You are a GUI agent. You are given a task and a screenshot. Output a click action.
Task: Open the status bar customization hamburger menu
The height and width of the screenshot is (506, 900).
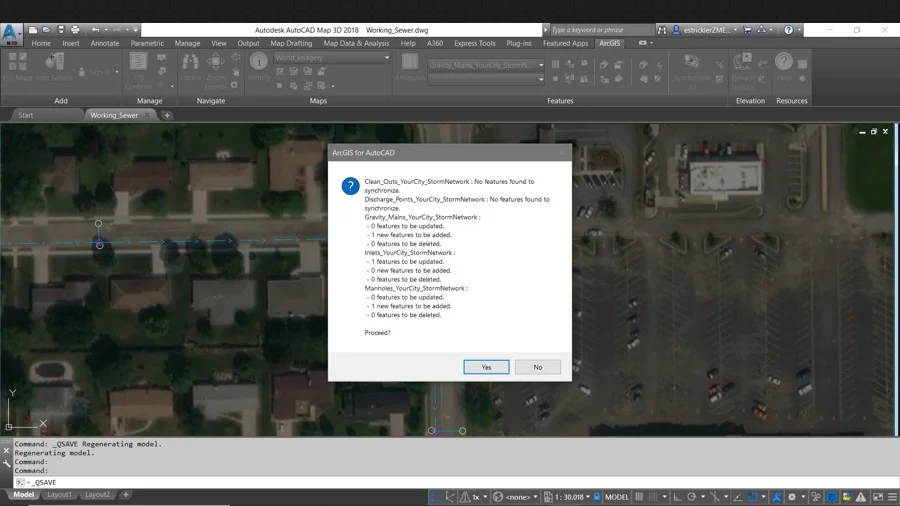(x=892, y=497)
